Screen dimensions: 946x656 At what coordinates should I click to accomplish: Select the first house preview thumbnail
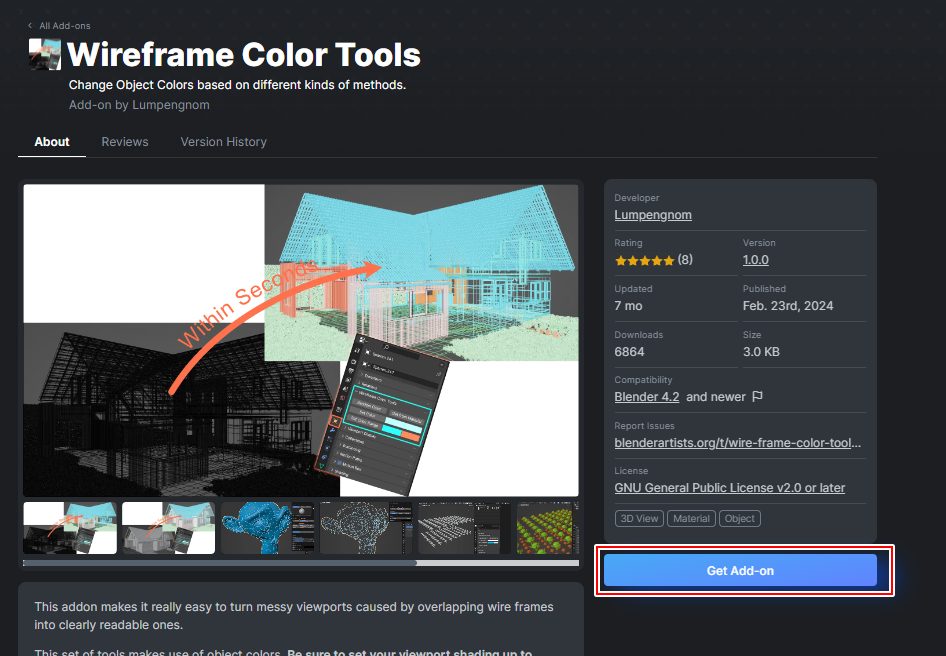70,528
